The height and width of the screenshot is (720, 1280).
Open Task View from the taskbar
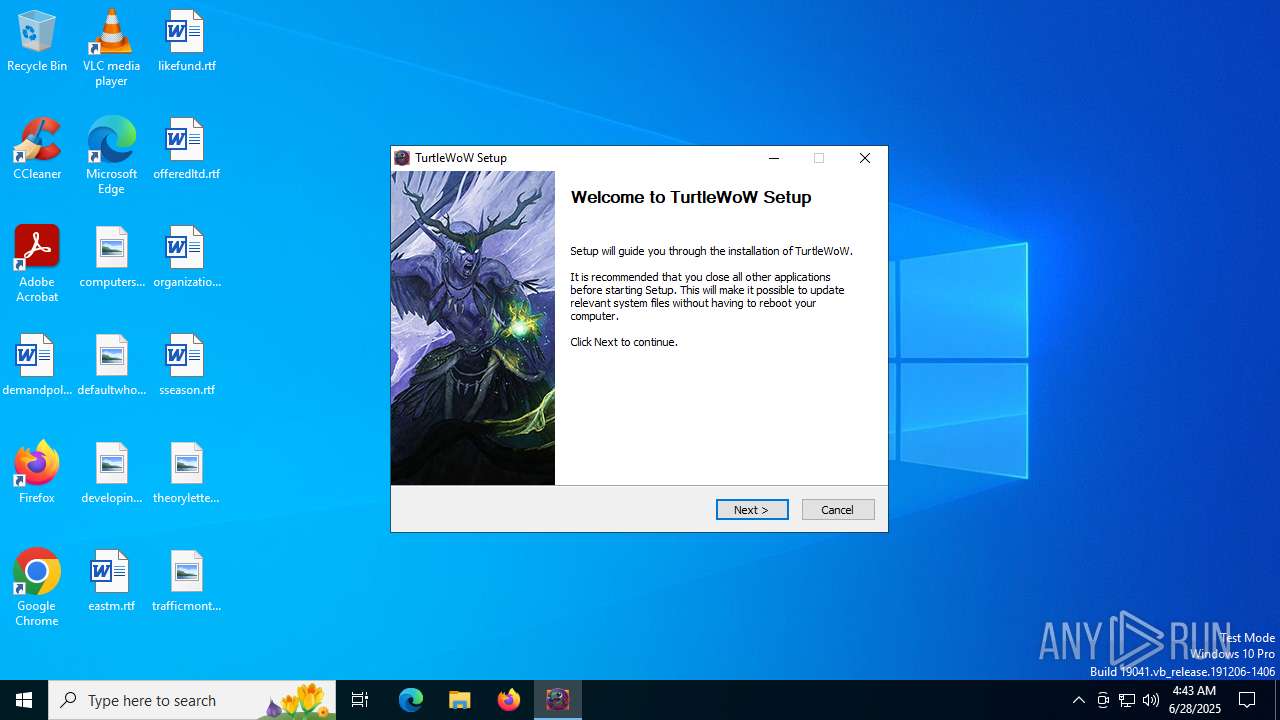click(360, 700)
